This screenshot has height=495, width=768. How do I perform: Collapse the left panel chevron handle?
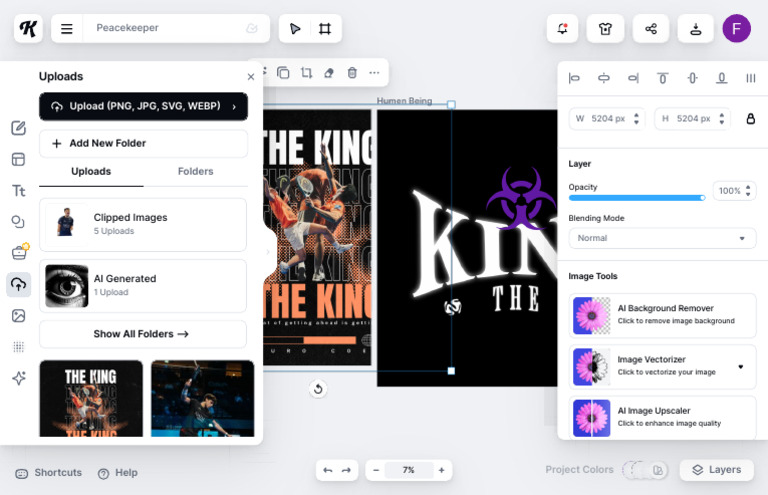tap(268, 252)
